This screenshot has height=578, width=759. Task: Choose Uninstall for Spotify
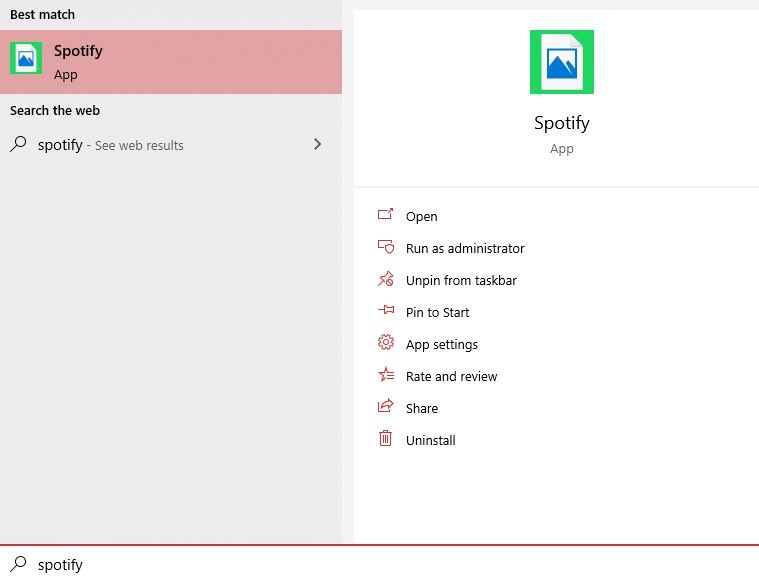[x=431, y=440]
